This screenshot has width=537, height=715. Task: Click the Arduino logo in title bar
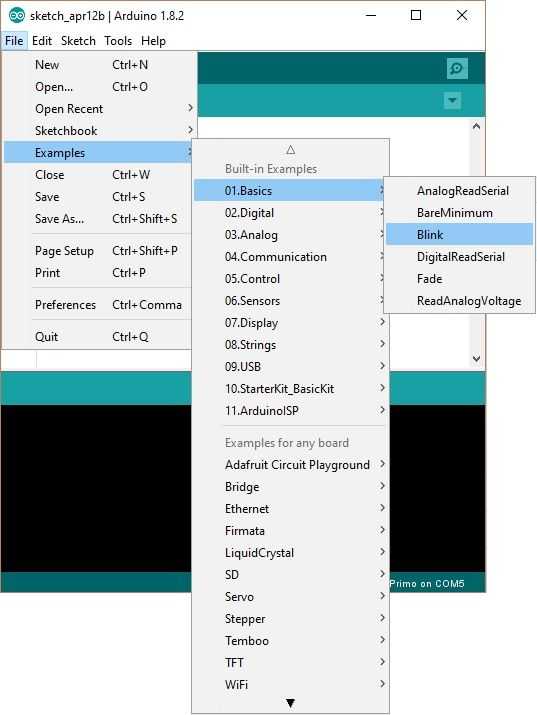pos(17,16)
